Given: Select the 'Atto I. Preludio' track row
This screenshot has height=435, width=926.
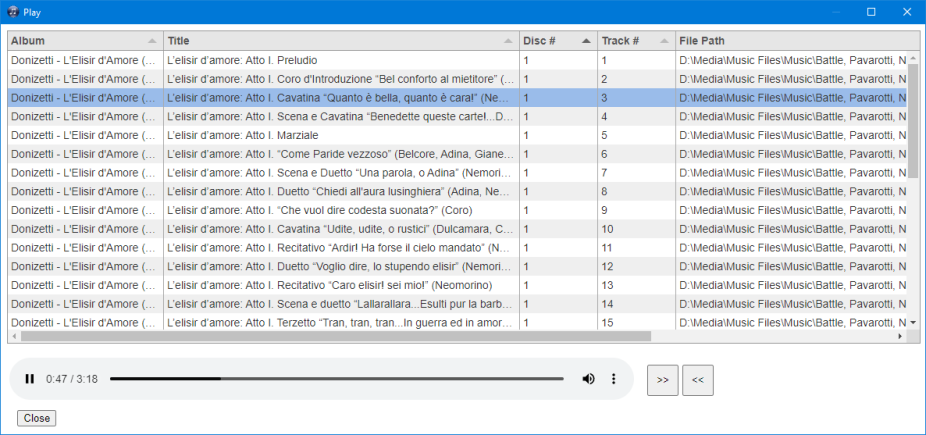Looking at the screenshot, I should 458,60.
